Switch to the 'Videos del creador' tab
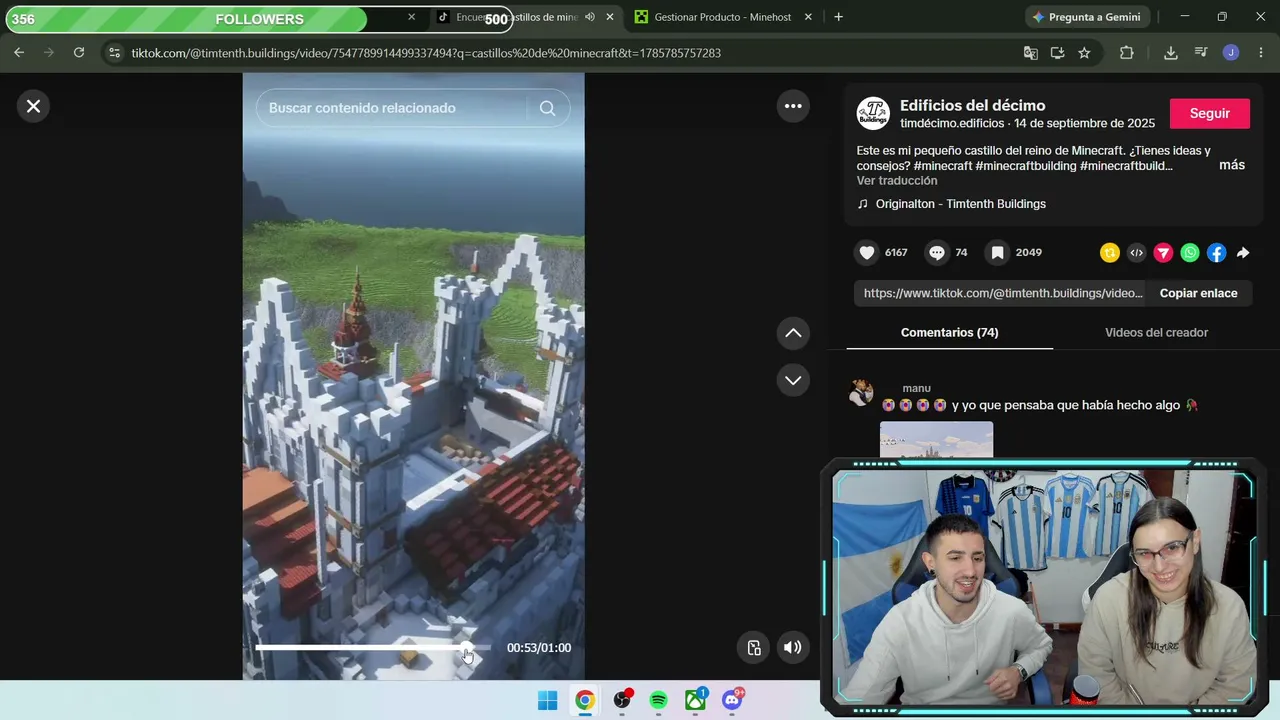1280x720 pixels. pyautogui.click(x=1157, y=332)
